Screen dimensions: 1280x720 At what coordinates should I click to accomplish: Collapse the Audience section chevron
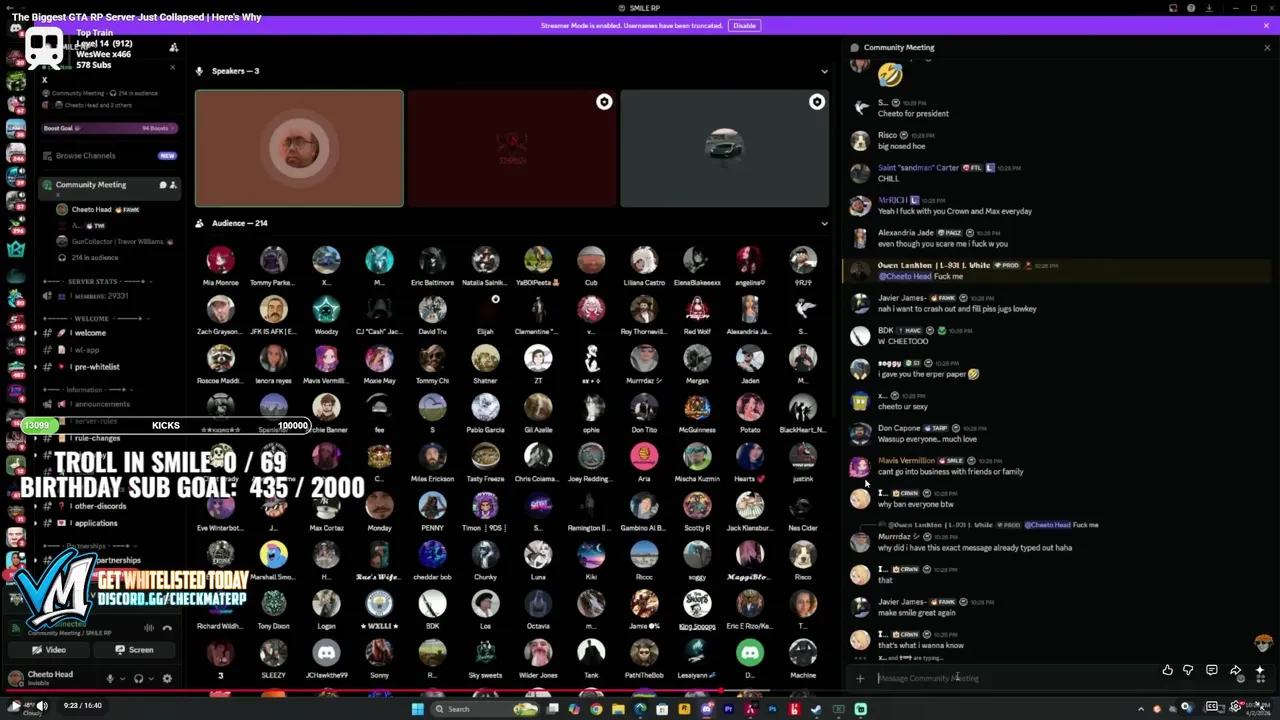coord(824,223)
